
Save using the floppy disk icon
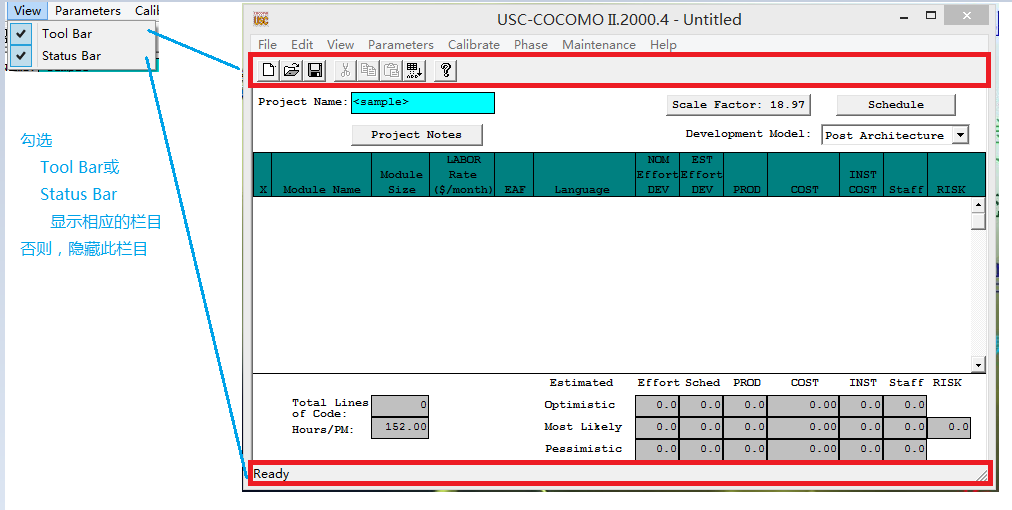click(x=315, y=70)
